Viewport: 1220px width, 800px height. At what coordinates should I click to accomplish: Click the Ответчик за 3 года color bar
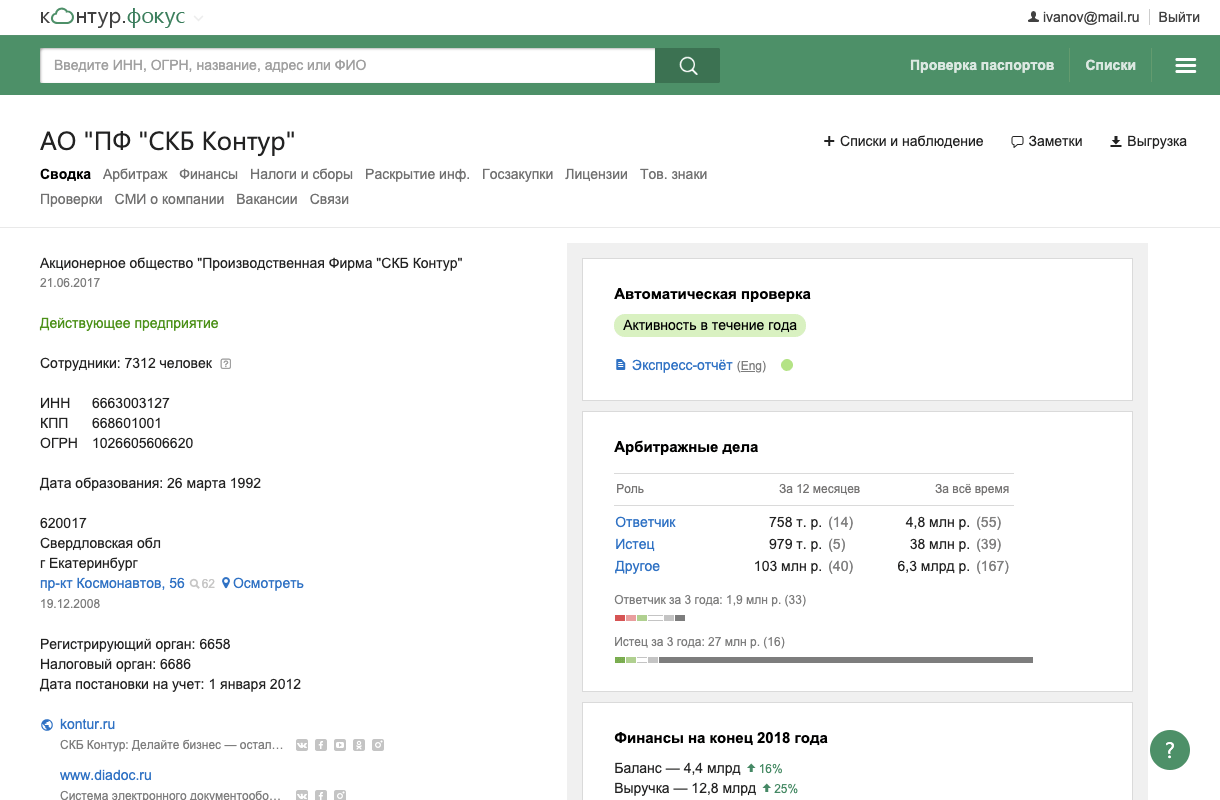click(x=650, y=618)
